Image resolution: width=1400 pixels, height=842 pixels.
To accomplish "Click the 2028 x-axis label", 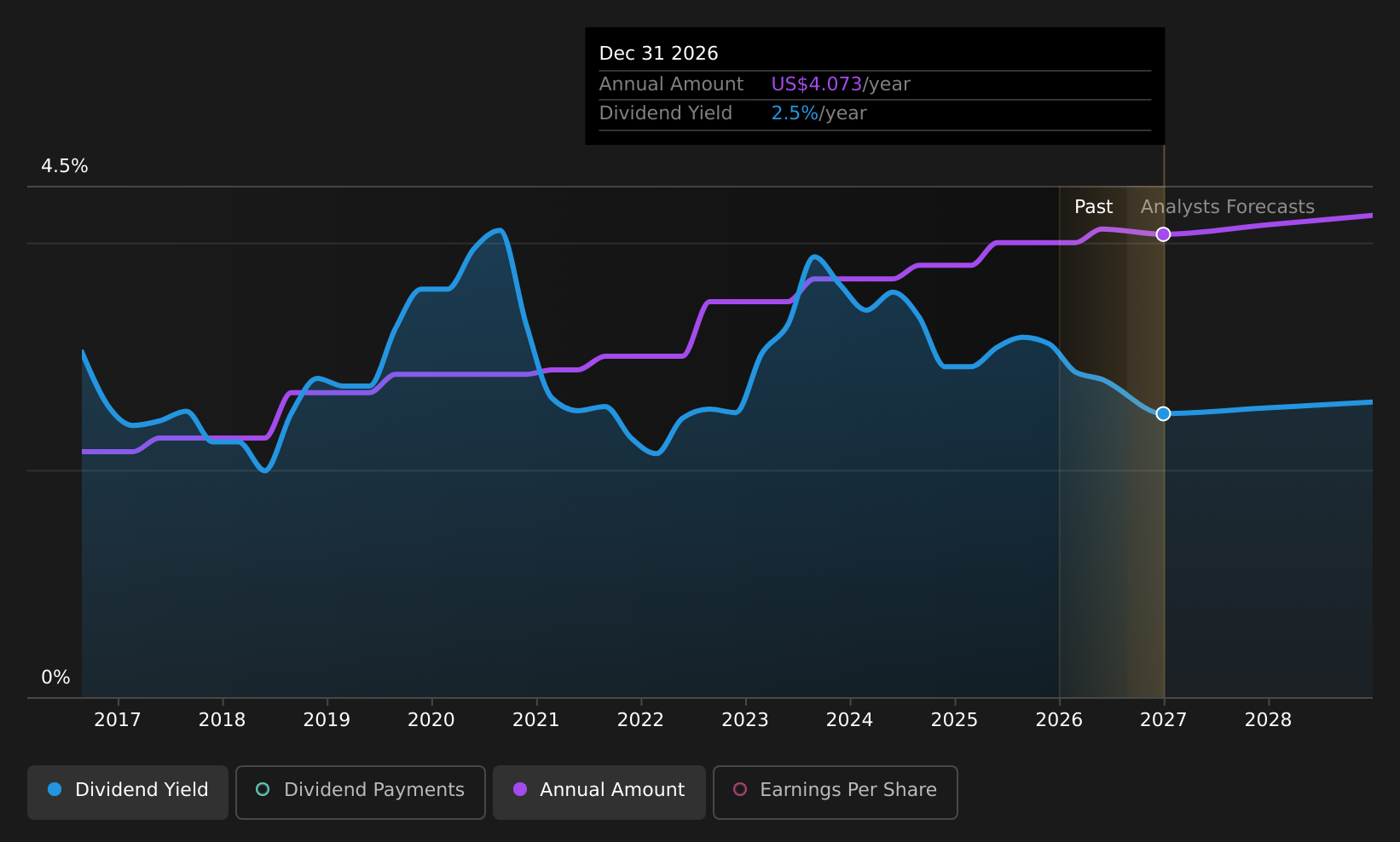I will pyautogui.click(x=1269, y=720).
